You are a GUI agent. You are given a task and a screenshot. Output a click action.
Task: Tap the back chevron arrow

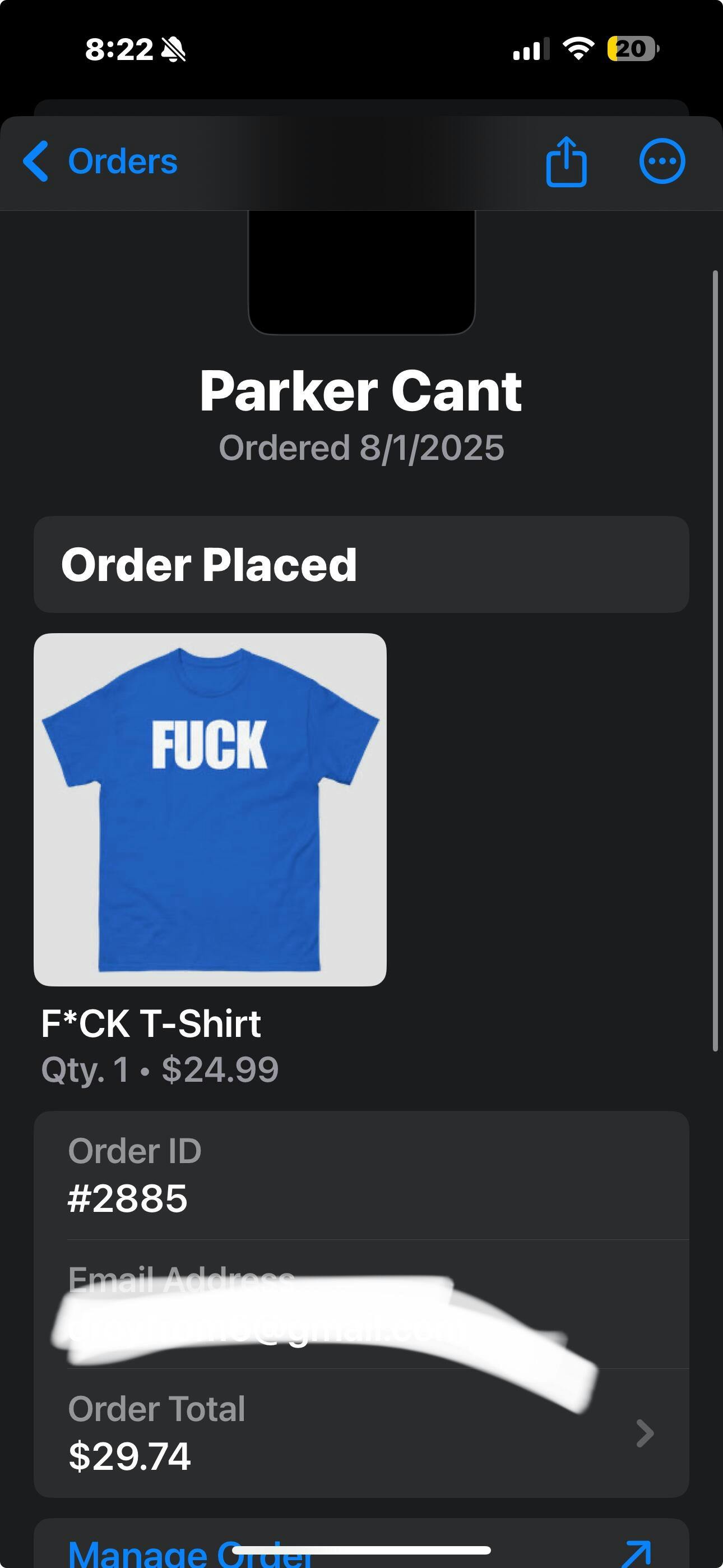(x=36, y=162)
